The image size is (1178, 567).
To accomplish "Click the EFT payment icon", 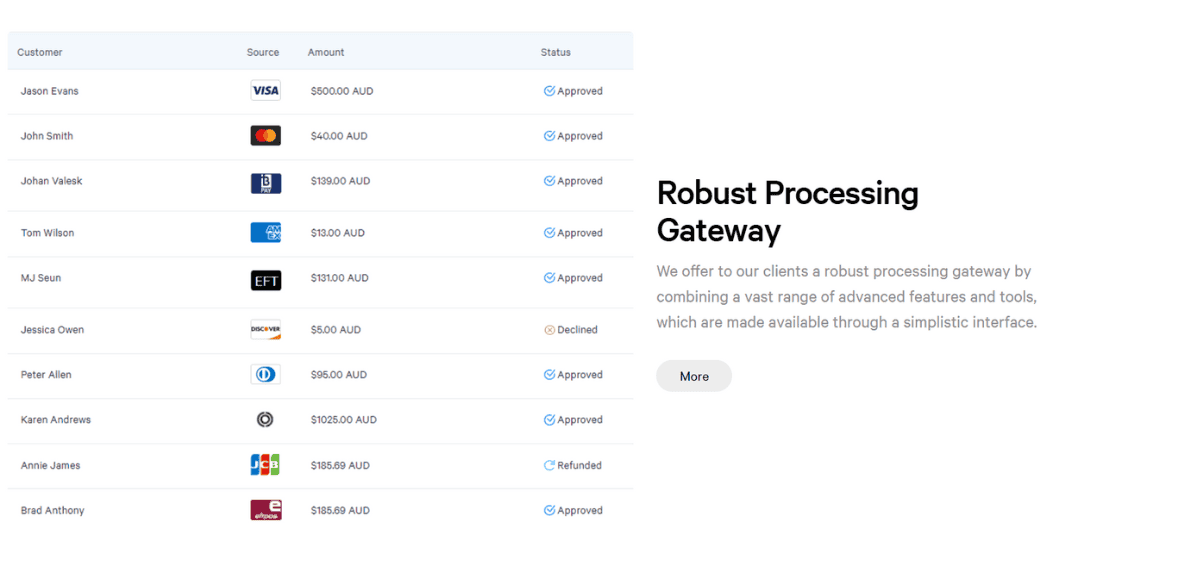I will coord(265,279).
